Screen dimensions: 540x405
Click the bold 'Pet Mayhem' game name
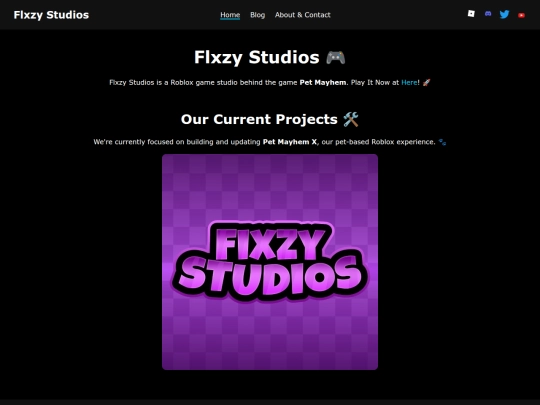(323, 82)
